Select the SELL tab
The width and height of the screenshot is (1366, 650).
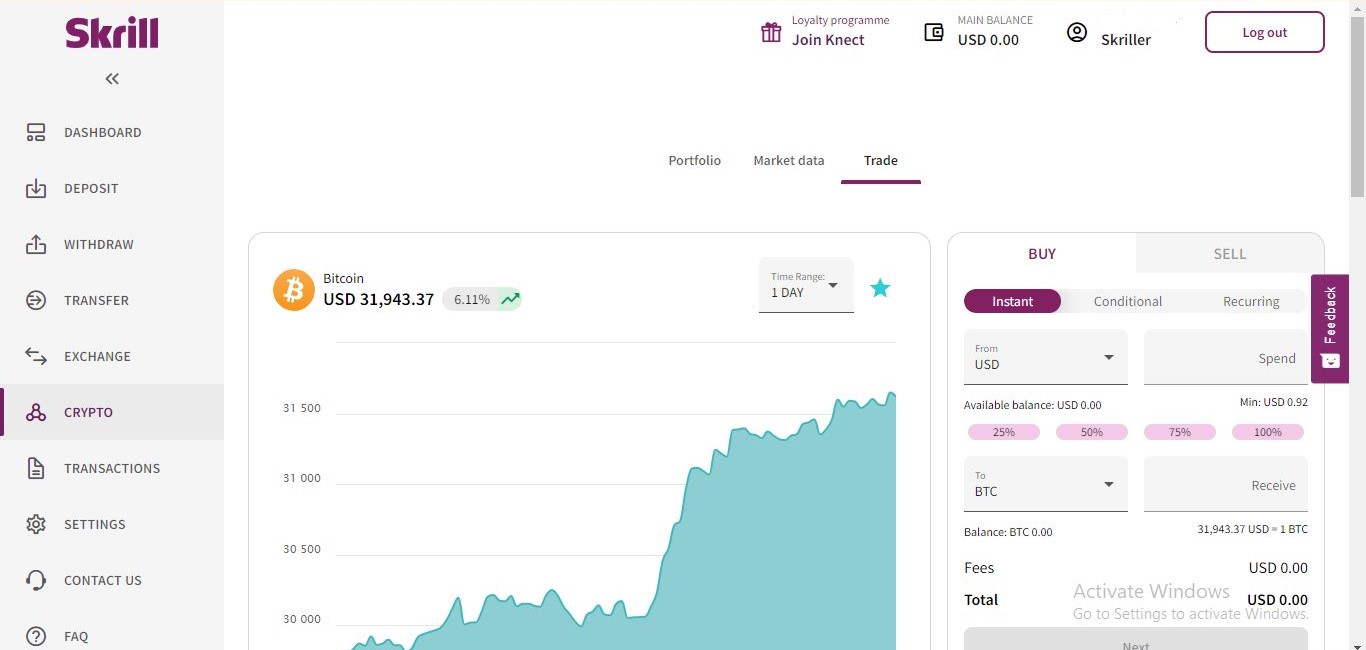click(x=1230, y=254)
